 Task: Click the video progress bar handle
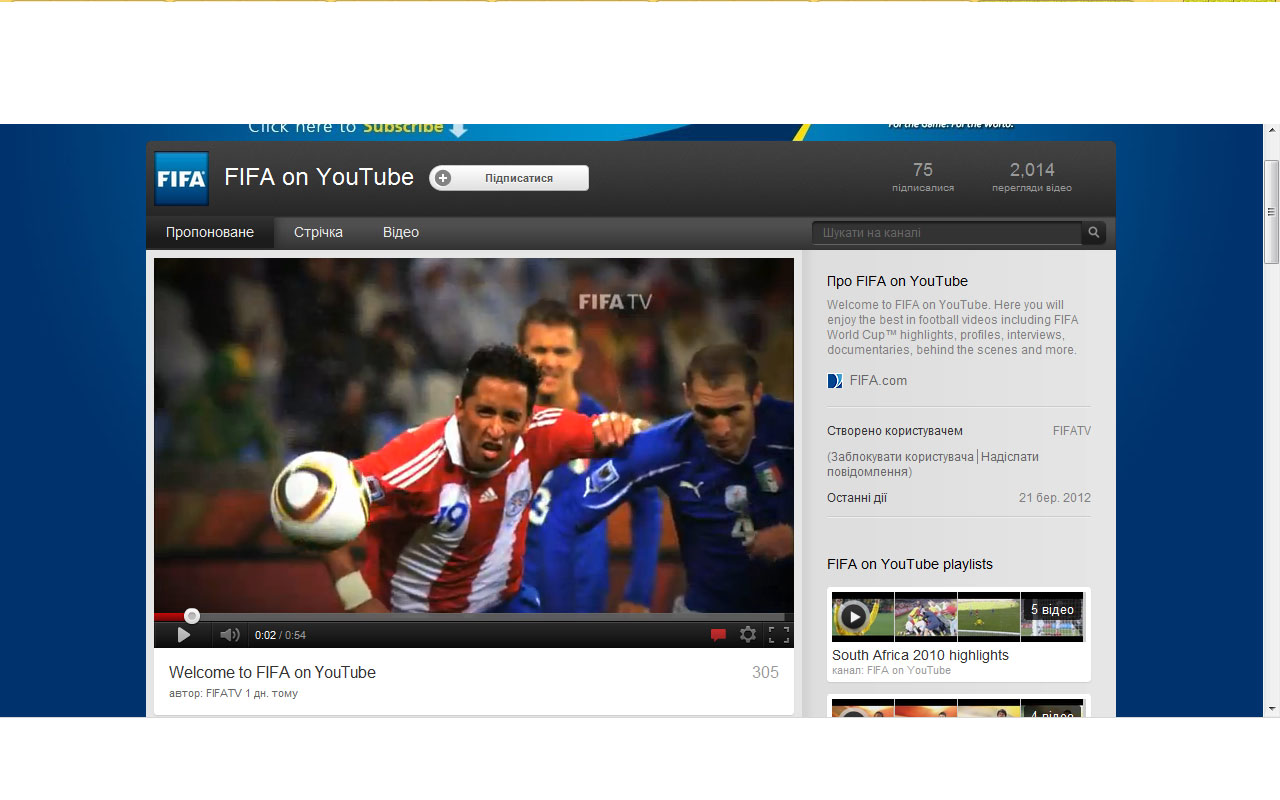[x=192, y=616]
